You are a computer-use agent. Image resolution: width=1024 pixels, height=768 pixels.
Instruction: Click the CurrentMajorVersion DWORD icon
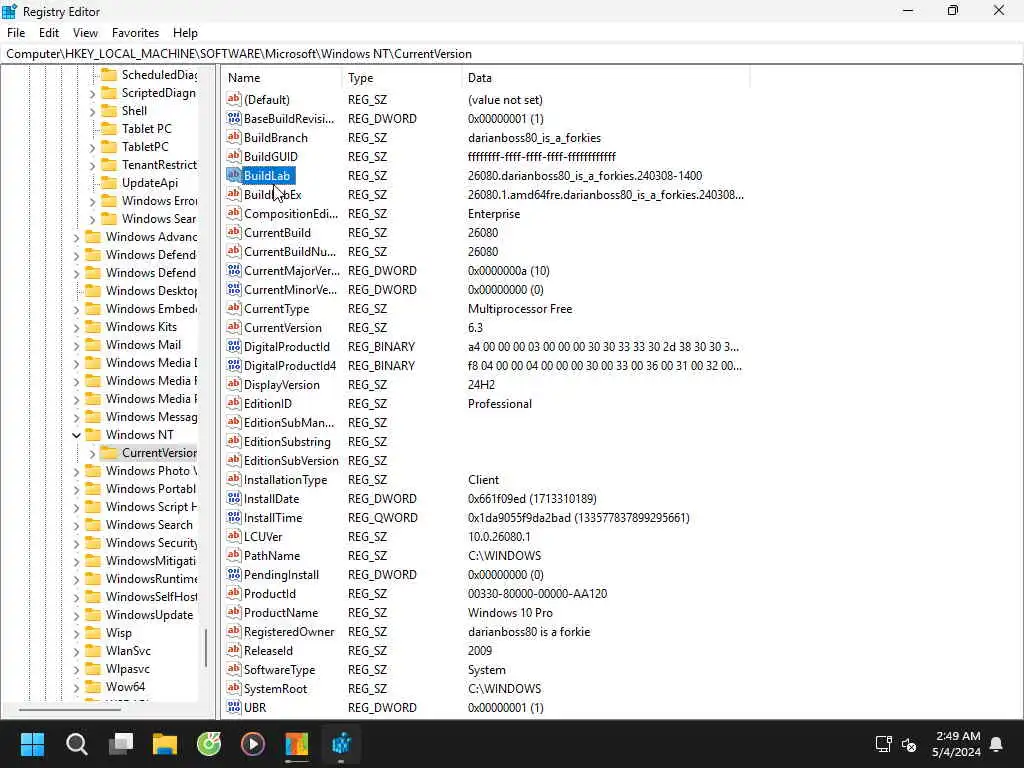coord(234,270)
